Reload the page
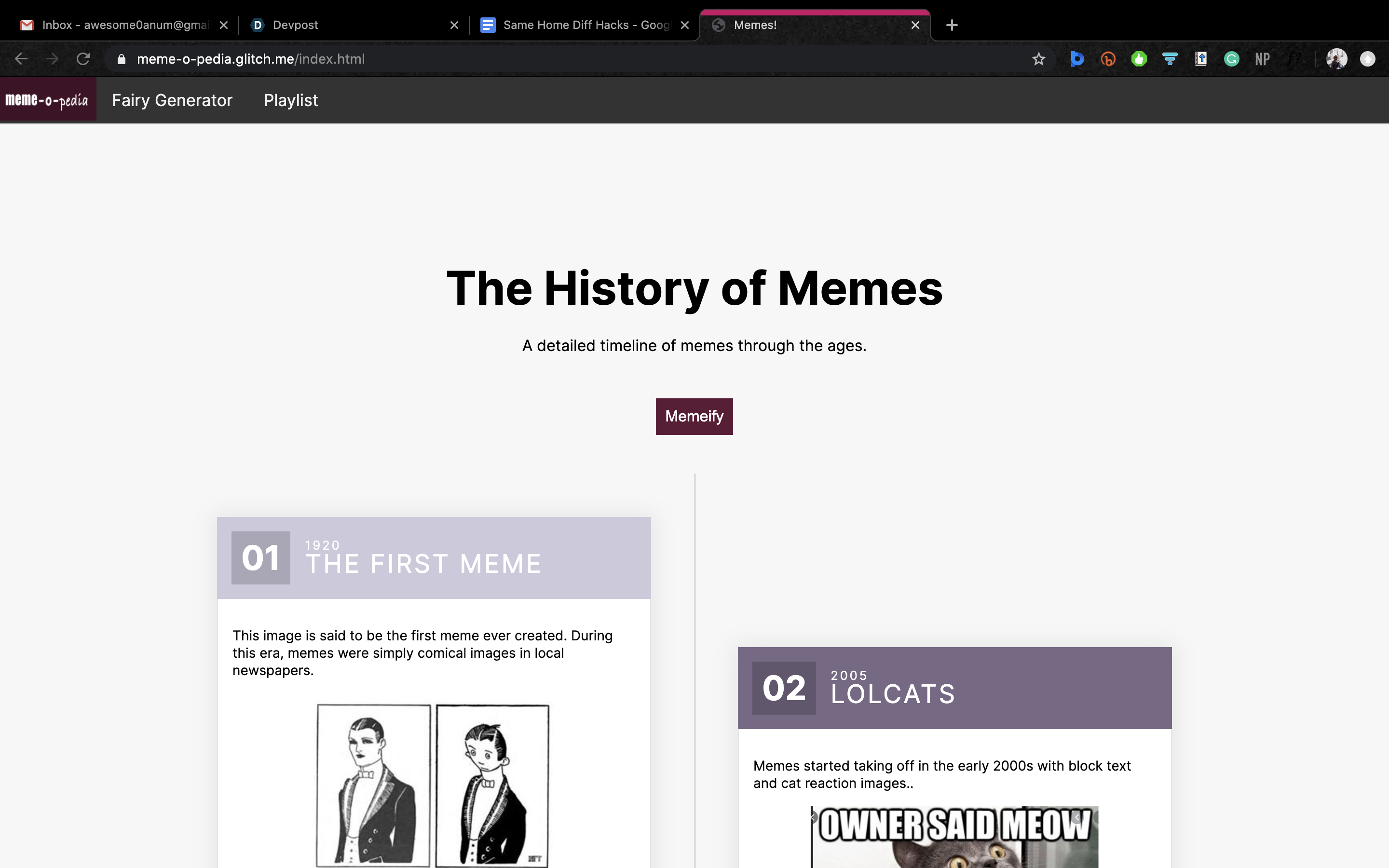 tap(83, 59)
